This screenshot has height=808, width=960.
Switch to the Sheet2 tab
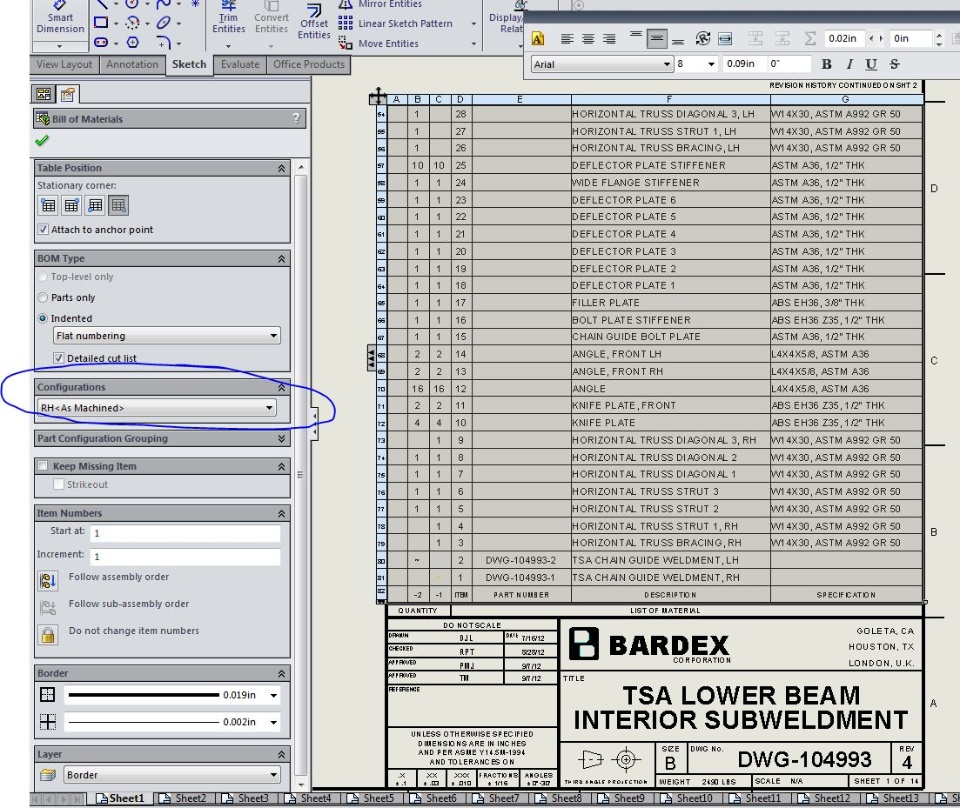point(184,798)
